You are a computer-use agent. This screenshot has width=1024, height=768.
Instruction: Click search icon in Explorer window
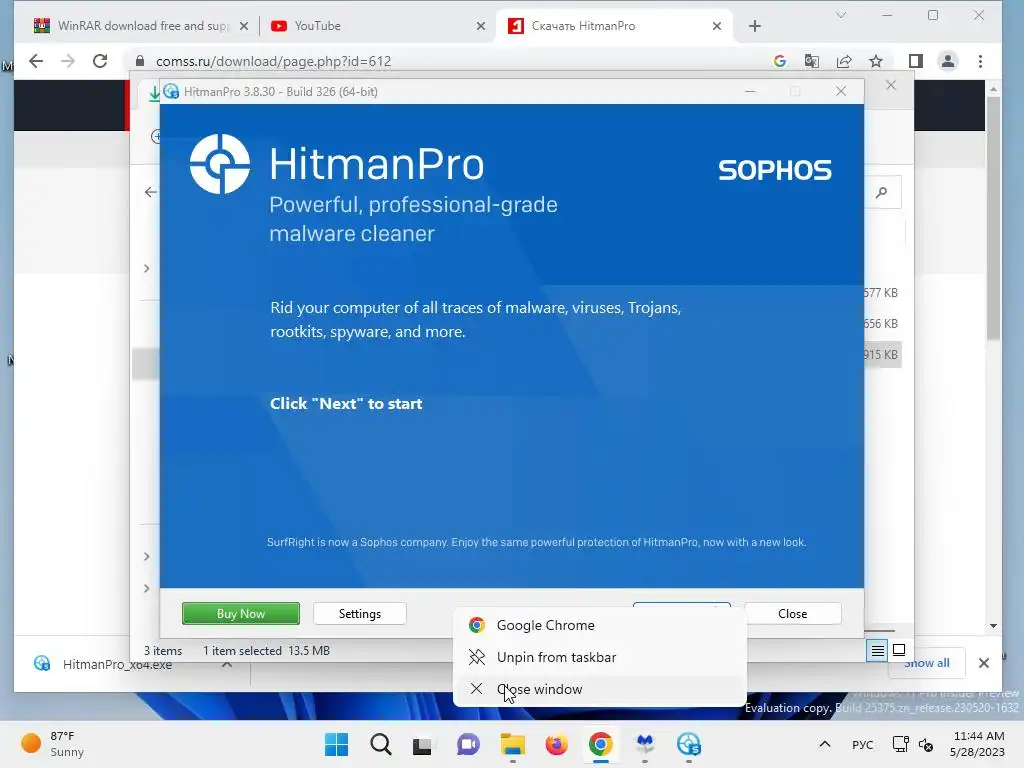(882, 192)
